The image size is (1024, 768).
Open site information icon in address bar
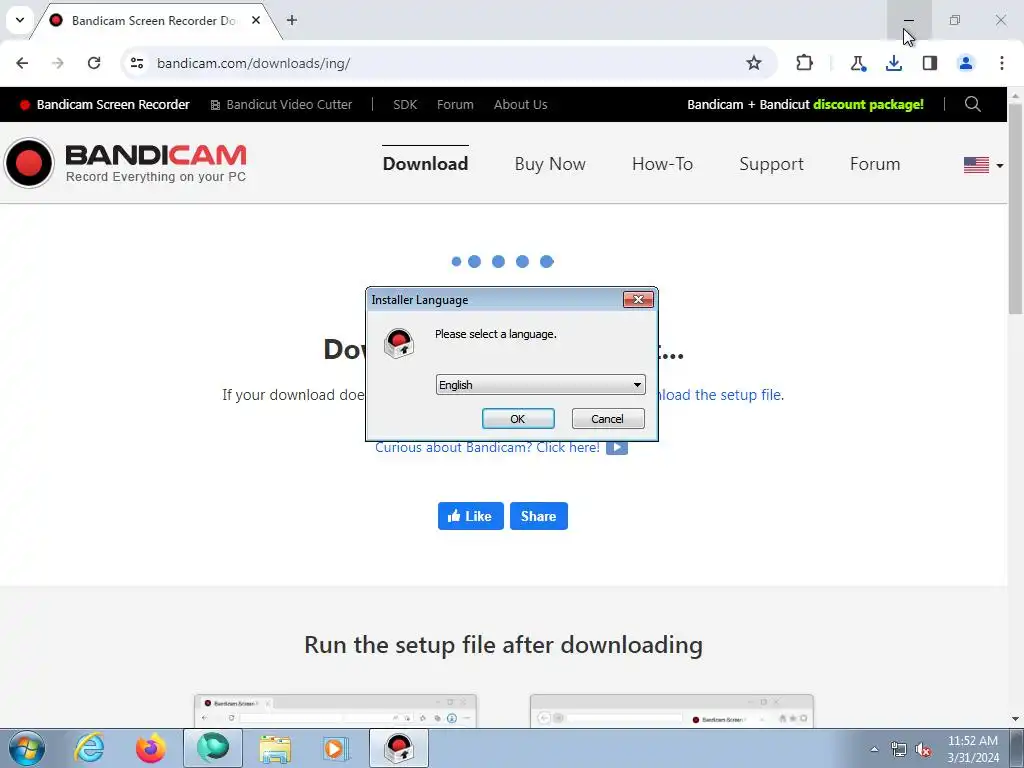pos(136,63)
